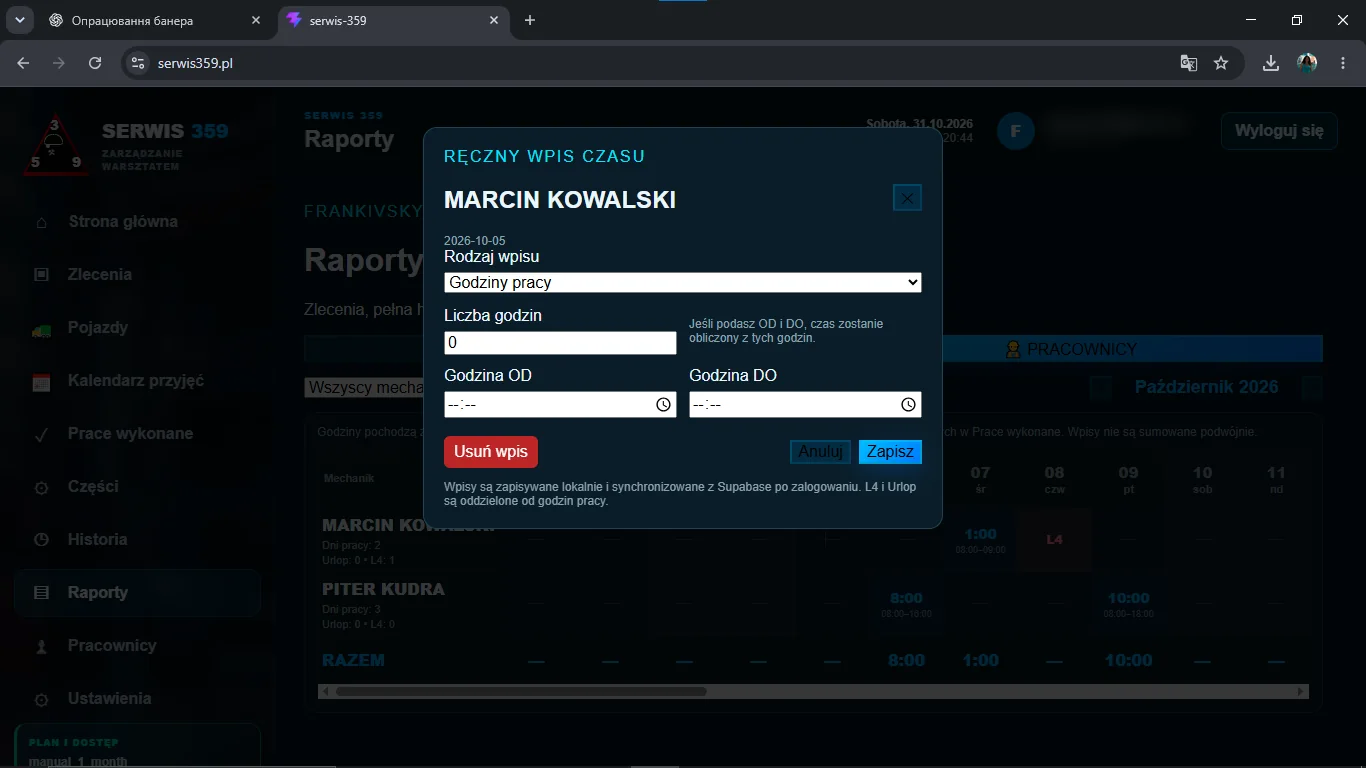Open Strona główna in the sidebar

tap(138, 222)
